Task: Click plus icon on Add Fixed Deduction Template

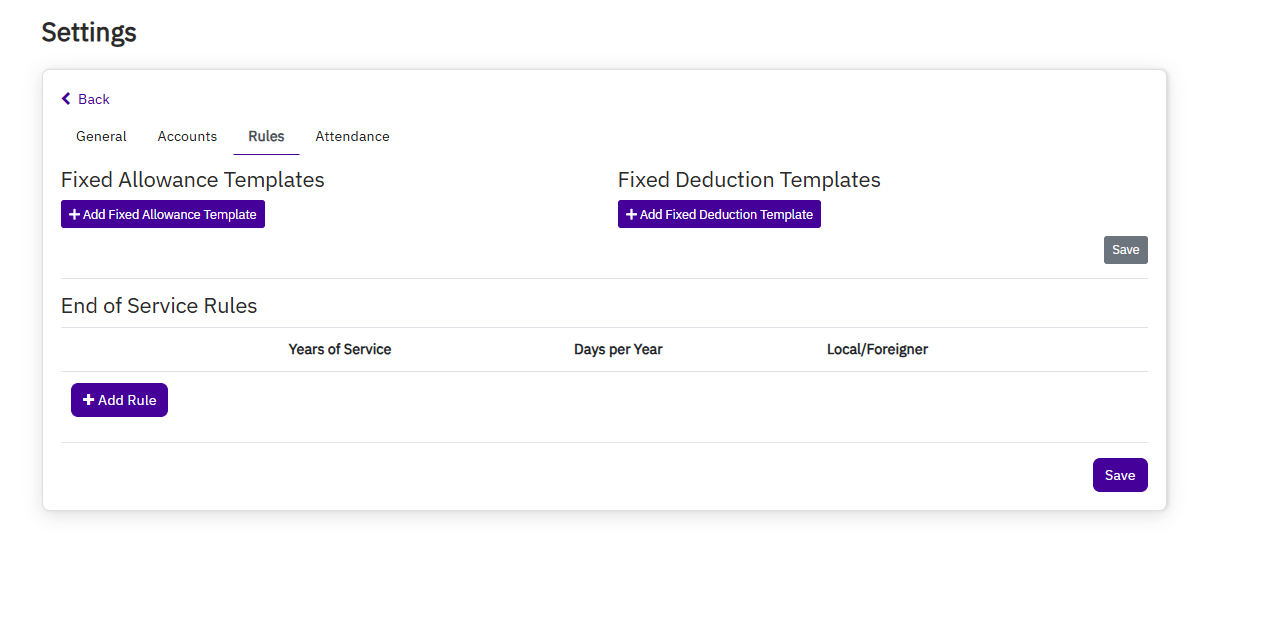Action: (631, 215)
